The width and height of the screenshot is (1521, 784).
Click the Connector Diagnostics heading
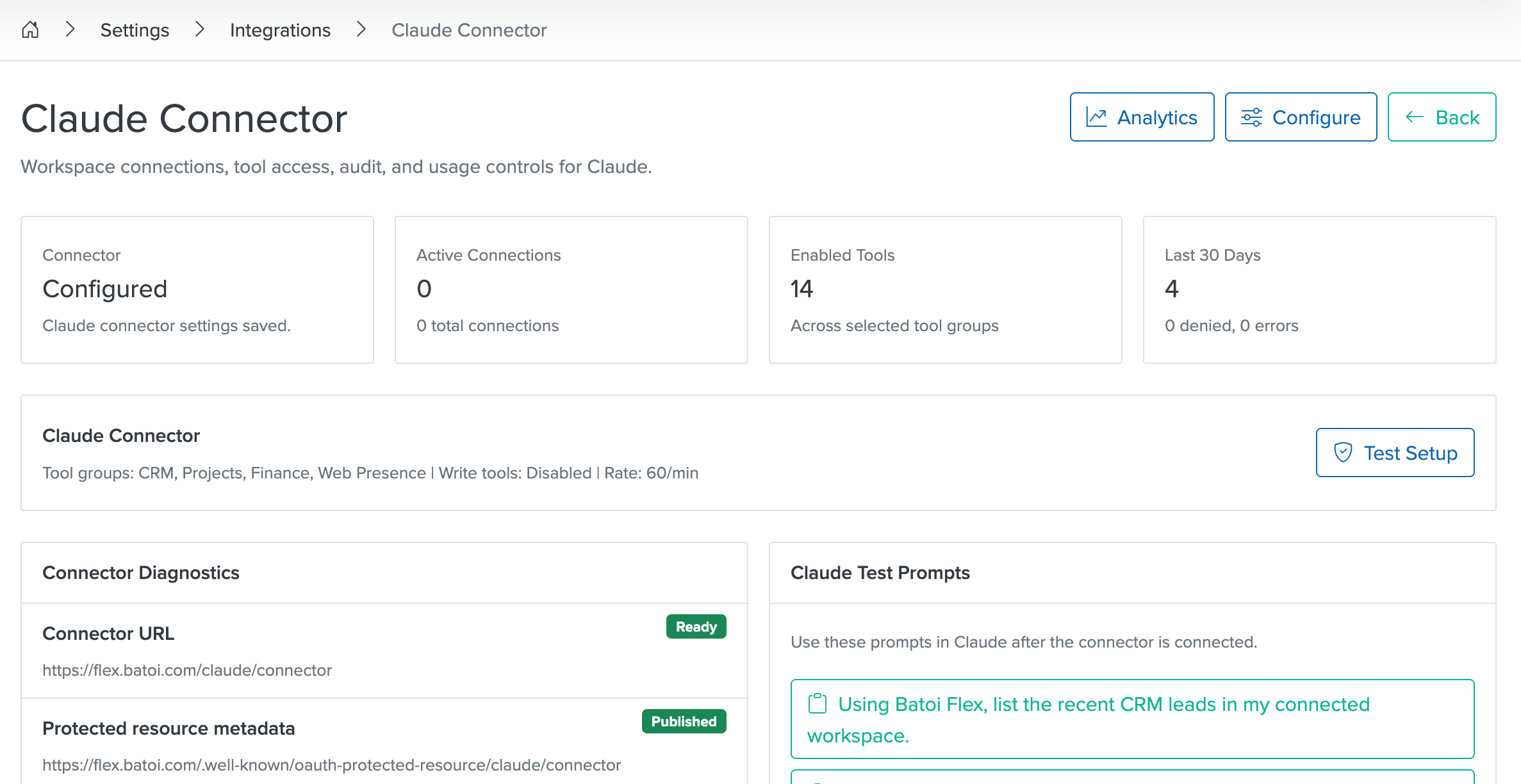(x=141, y=573)
